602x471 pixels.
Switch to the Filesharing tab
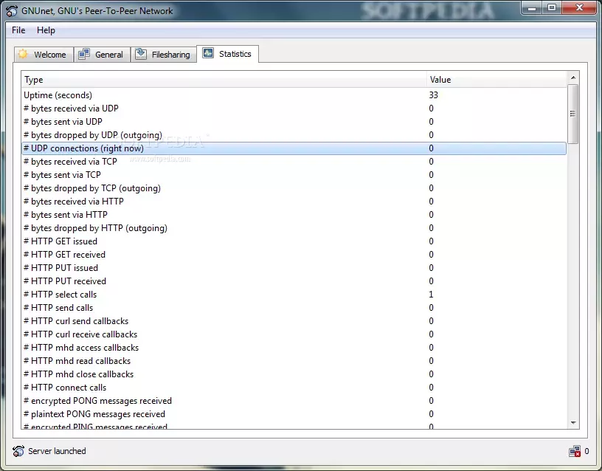163,55
